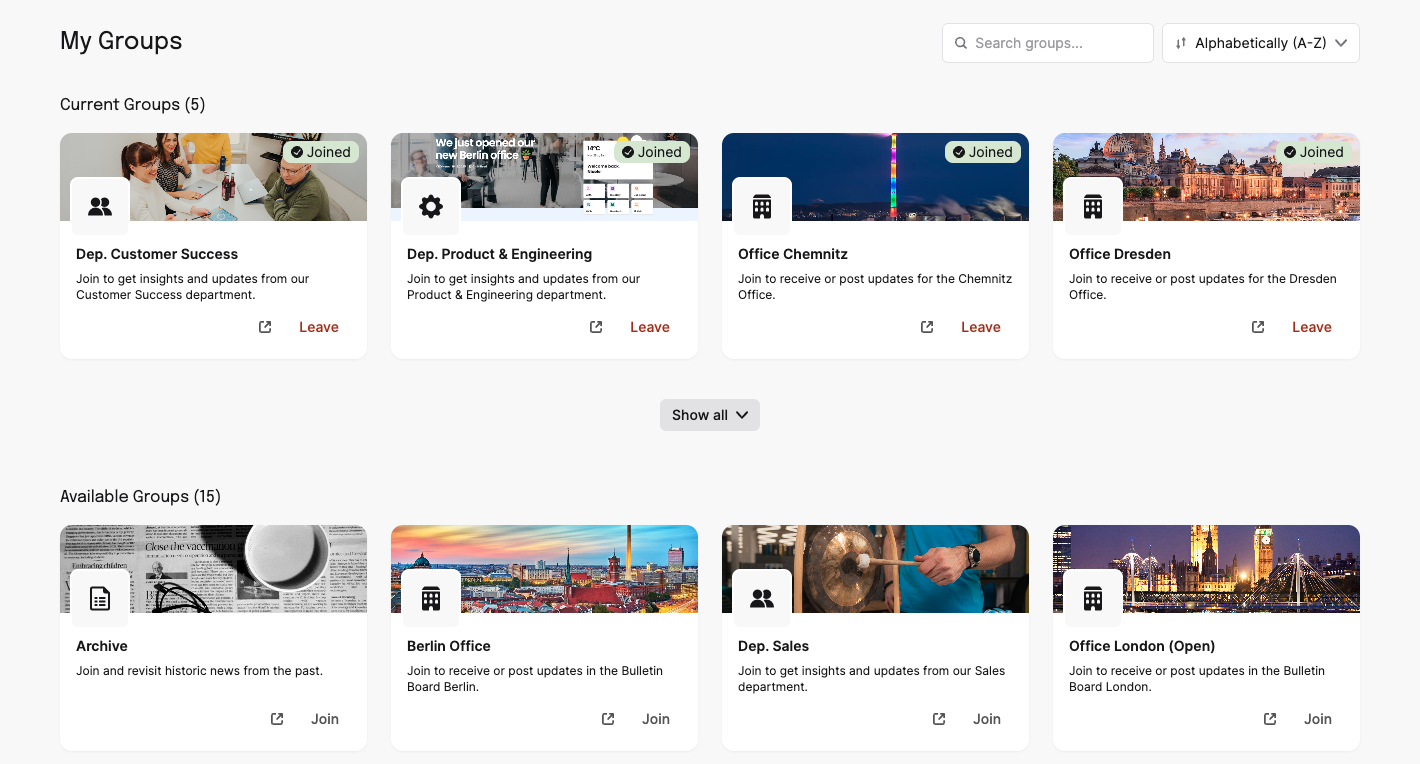Focus the Search groups input field
This screenshot has height=764, width=1420.
pyautogui.click(x=1048, y=43)
